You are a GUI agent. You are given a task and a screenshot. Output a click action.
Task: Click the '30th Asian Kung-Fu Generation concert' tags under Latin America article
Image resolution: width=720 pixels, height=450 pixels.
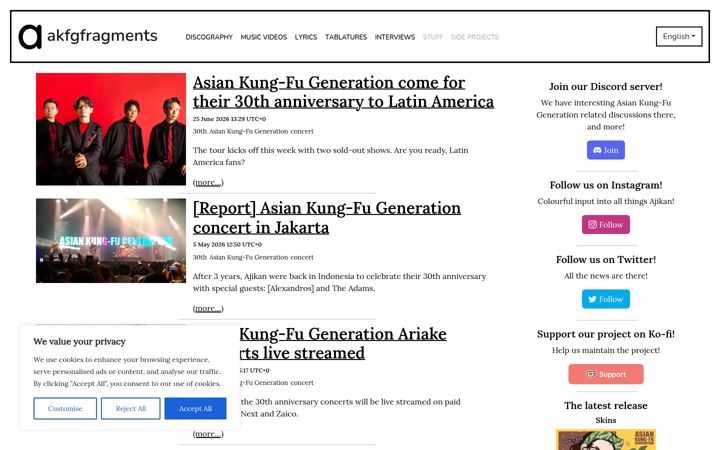click(253, 131)
